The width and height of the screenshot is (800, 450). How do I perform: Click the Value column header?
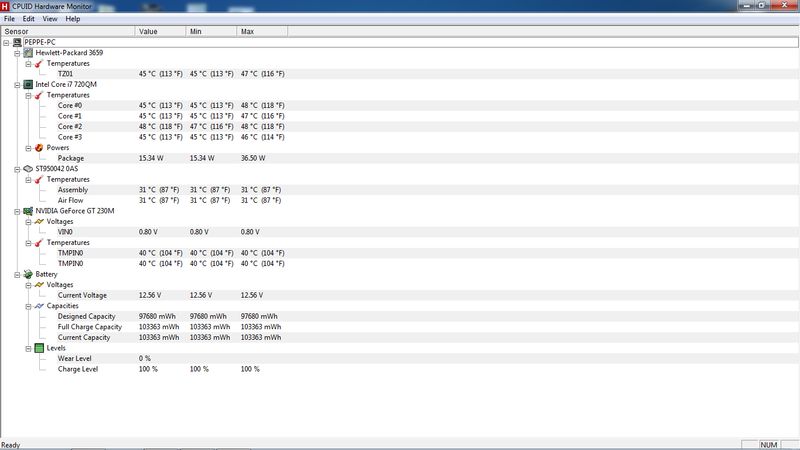tap(160, 32)
